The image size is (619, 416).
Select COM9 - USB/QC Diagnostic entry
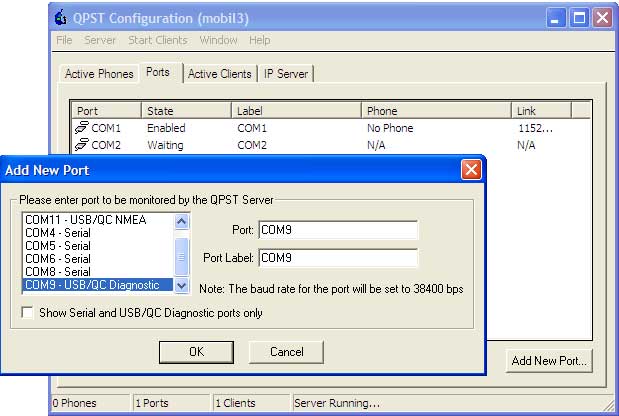tap(98, 285)
